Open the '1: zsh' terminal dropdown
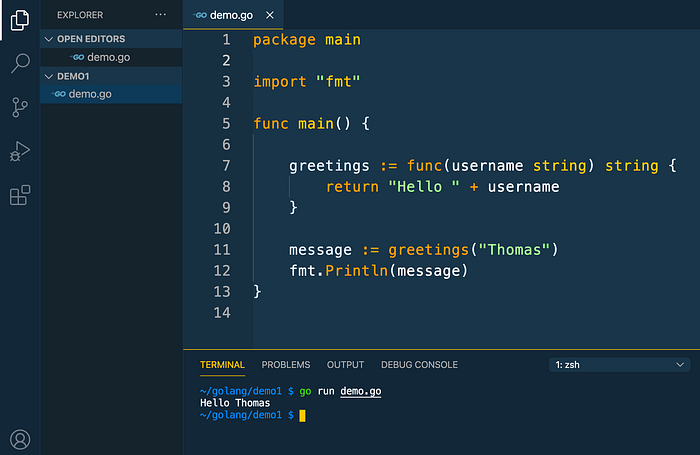The width and height of the screenshot is (700, 455). coord(620,365)
